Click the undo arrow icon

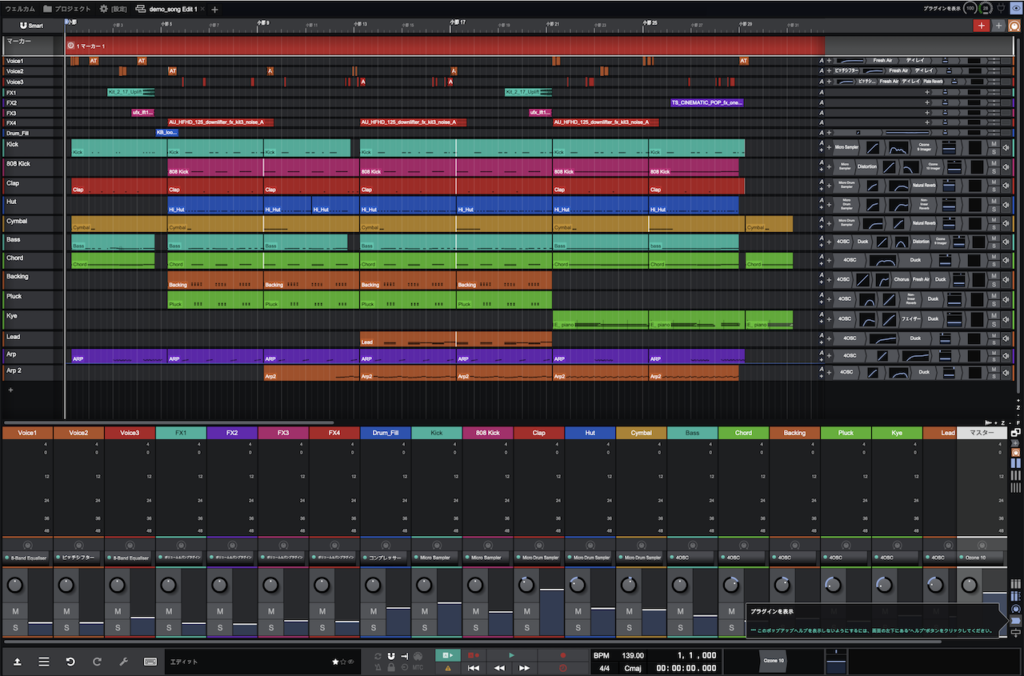coord(70,661)
